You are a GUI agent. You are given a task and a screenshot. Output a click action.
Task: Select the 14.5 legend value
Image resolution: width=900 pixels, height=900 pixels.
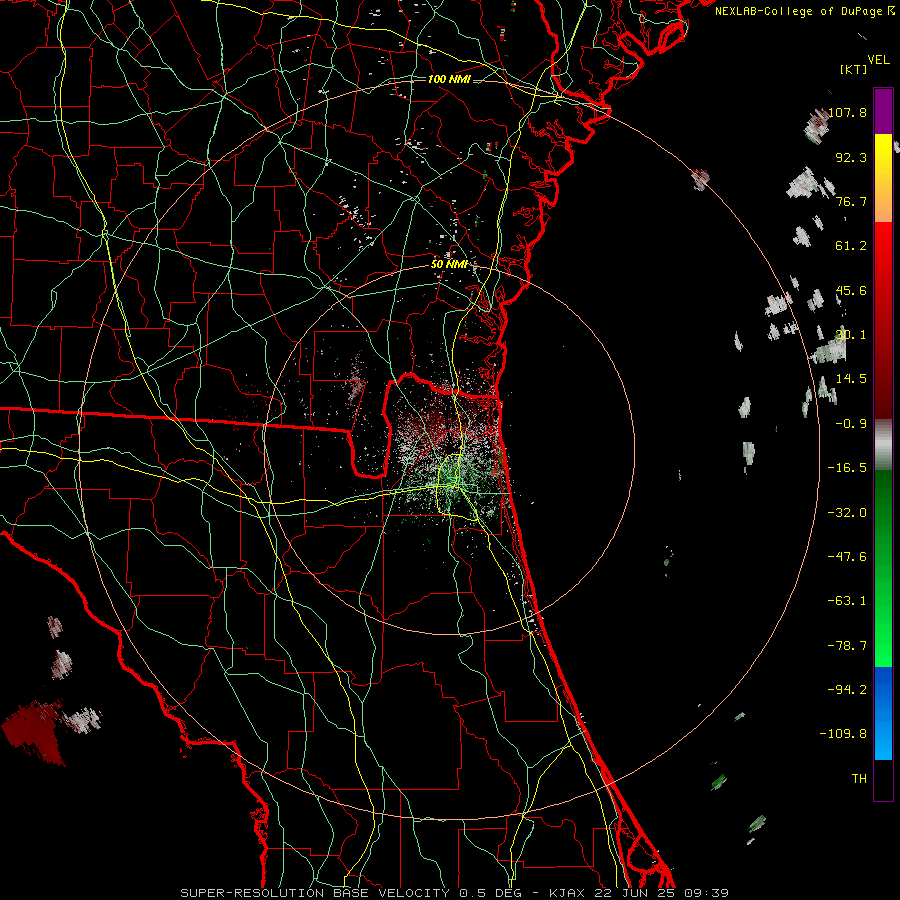coord(851,379)
